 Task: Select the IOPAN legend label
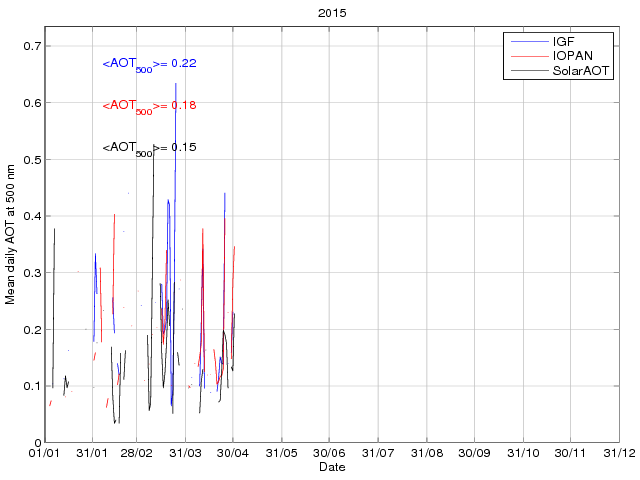[x=571, y=57]
